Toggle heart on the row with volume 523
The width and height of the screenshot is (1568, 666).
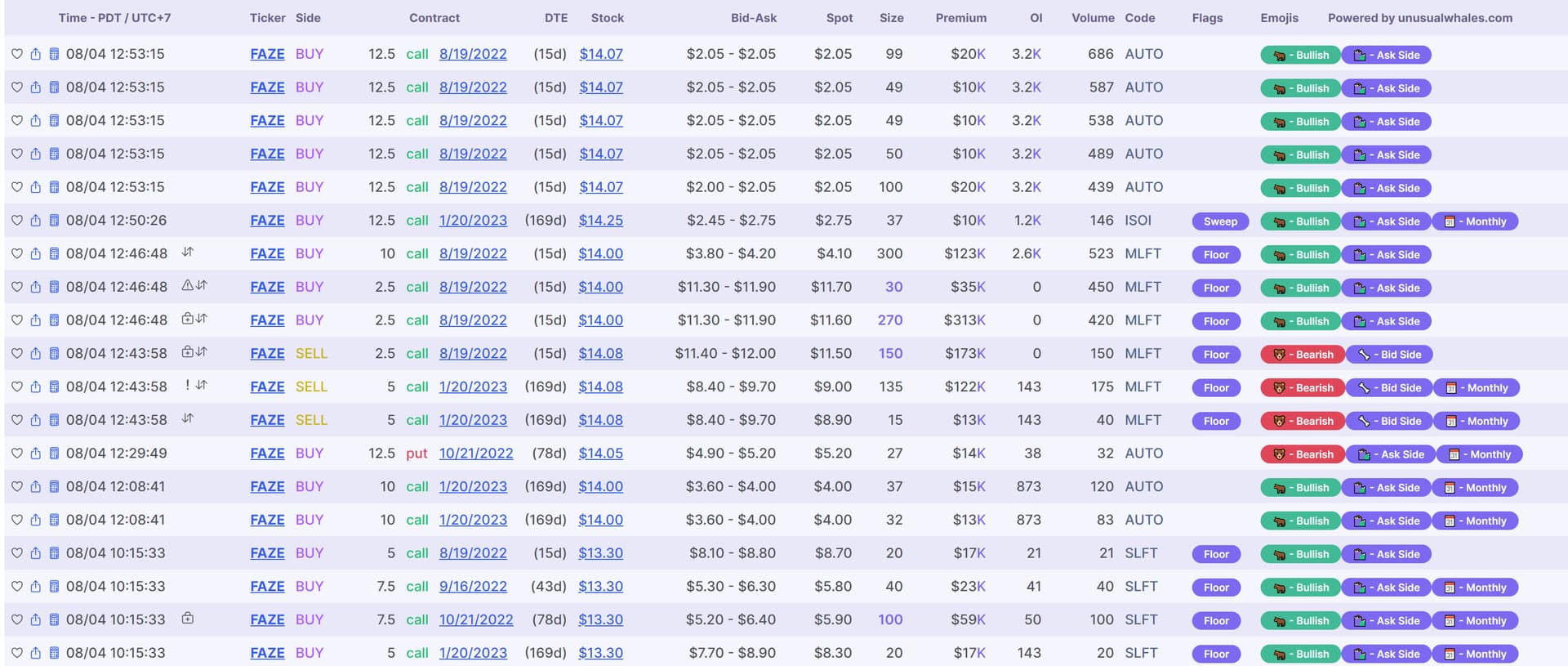pyautogui.click(x=16, y=254)
